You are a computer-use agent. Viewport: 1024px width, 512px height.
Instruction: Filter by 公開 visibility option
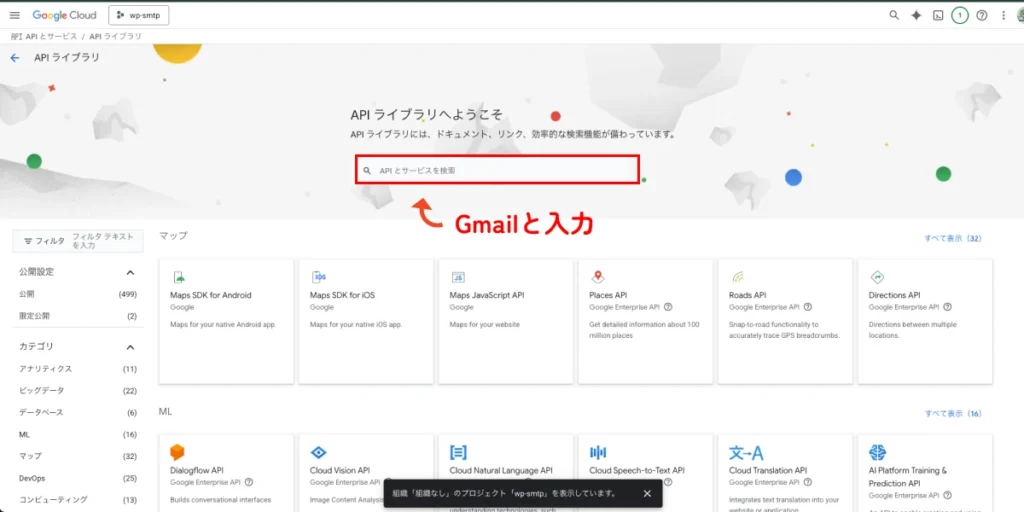[27, 294]
